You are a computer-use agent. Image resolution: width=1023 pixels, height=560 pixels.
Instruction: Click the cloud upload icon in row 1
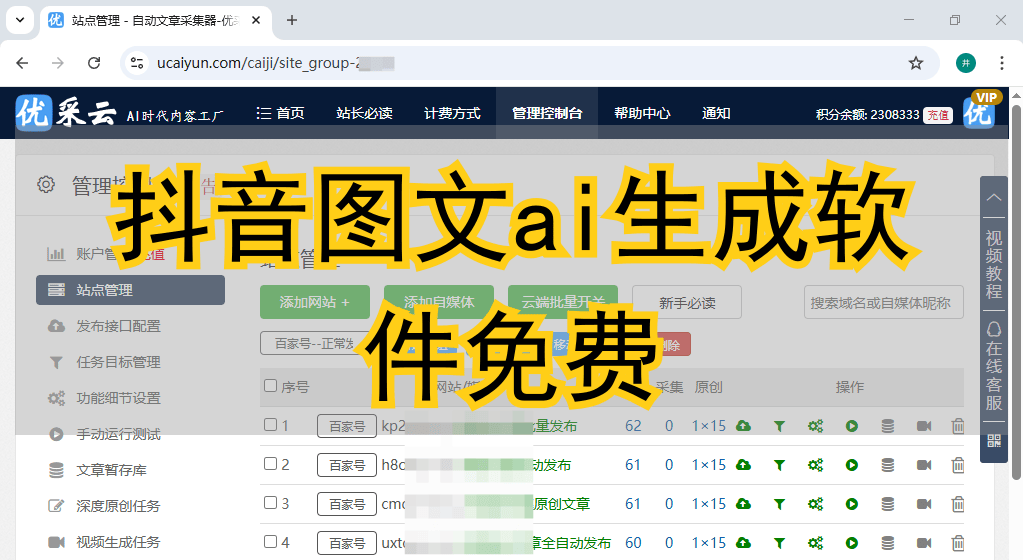[743, 426]
